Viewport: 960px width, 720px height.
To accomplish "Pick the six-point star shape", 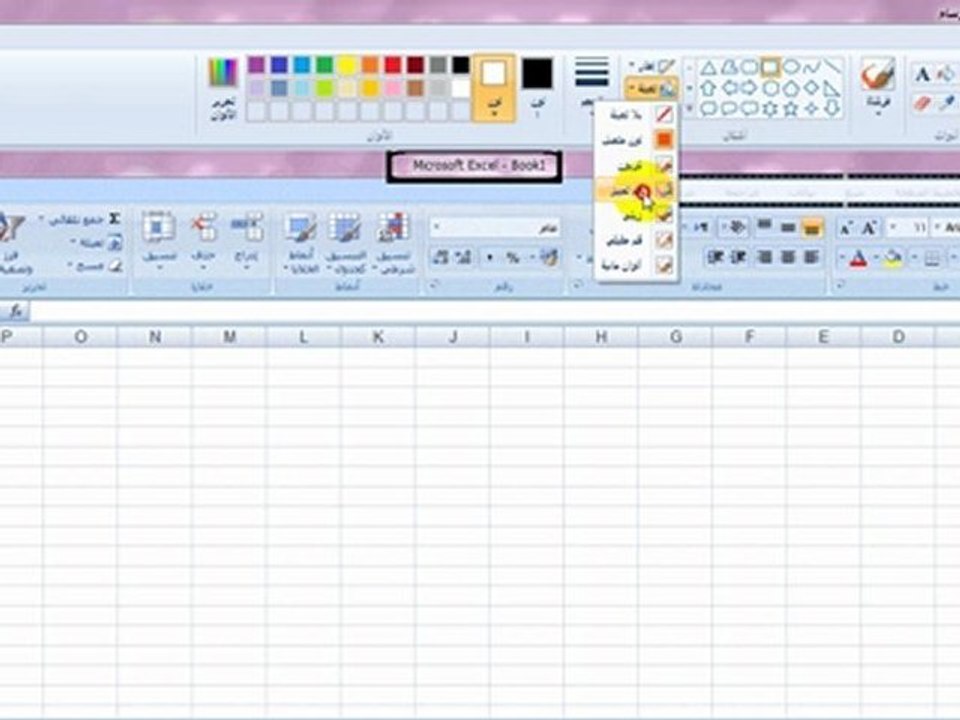I will 770,109.
